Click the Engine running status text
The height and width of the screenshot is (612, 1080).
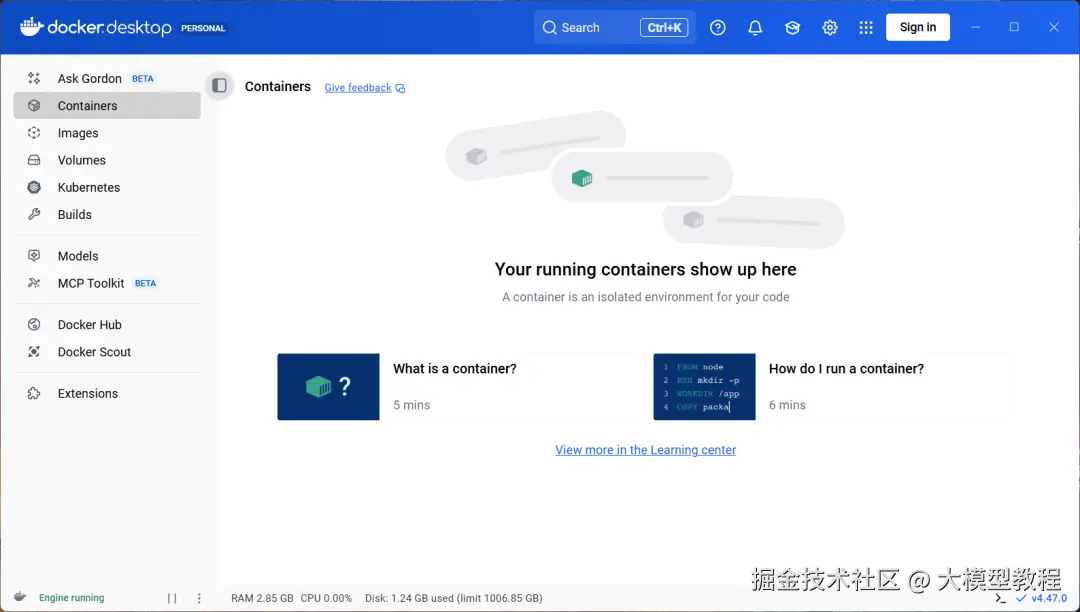pyautogui.click(x=72, y=598)
